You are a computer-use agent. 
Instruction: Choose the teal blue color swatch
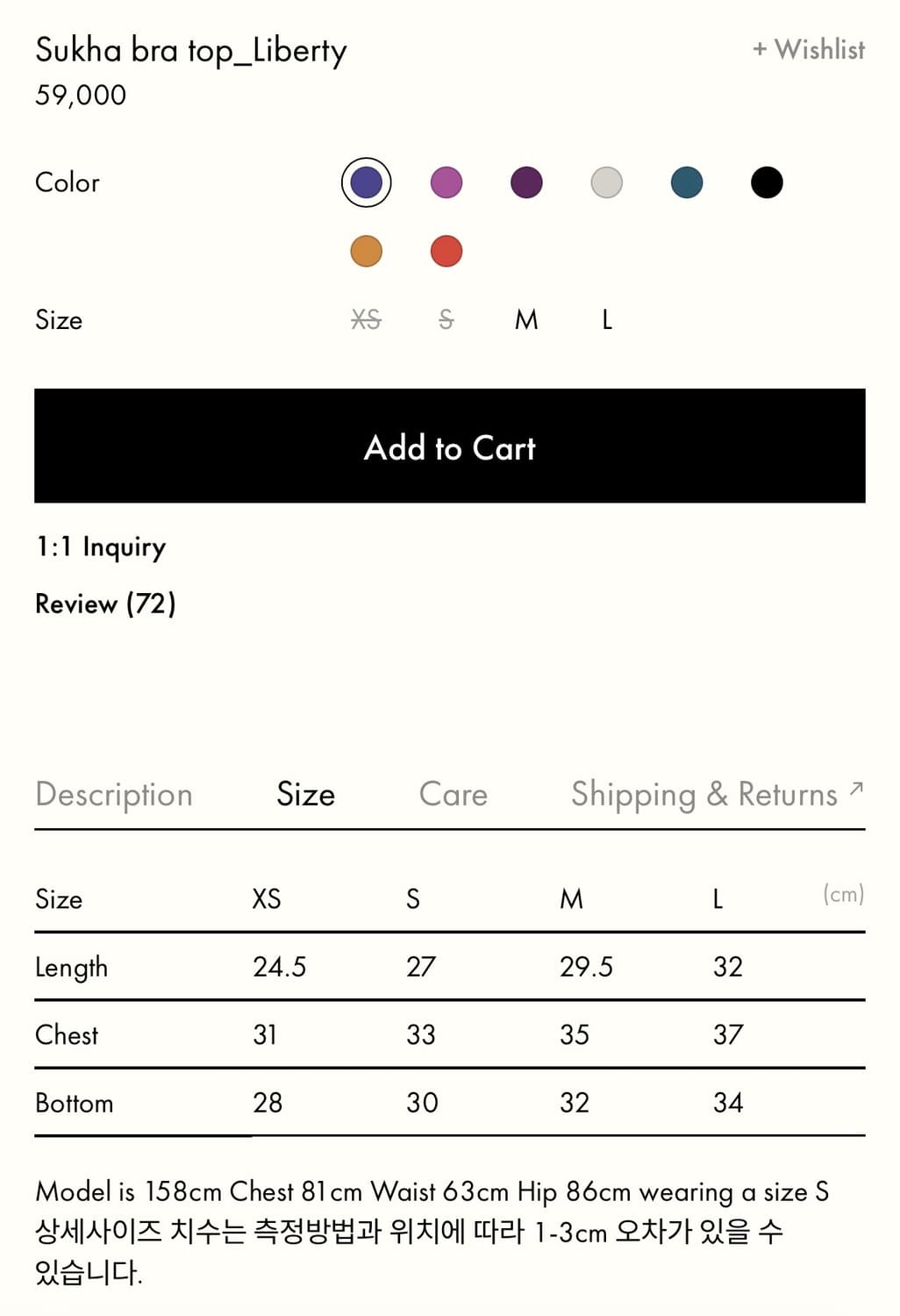click(x=687, y=182)
